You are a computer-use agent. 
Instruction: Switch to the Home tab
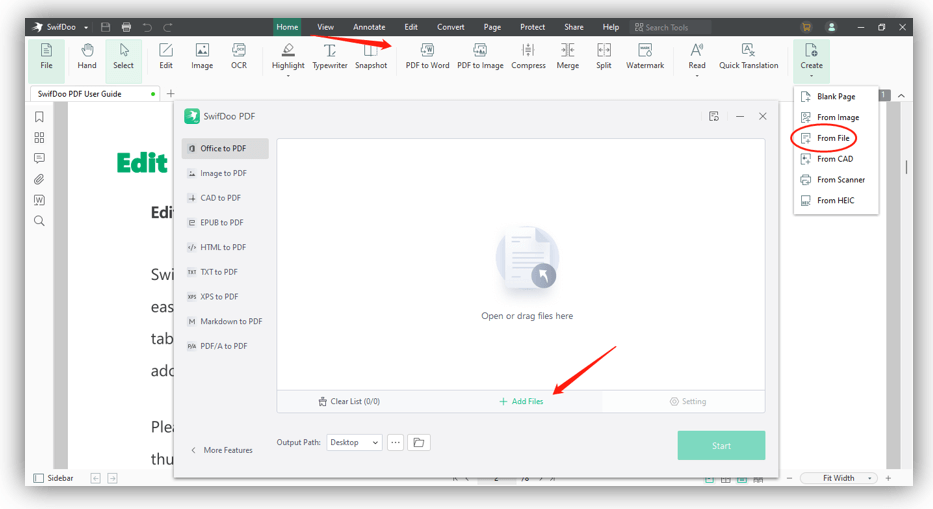coord(287,27)
